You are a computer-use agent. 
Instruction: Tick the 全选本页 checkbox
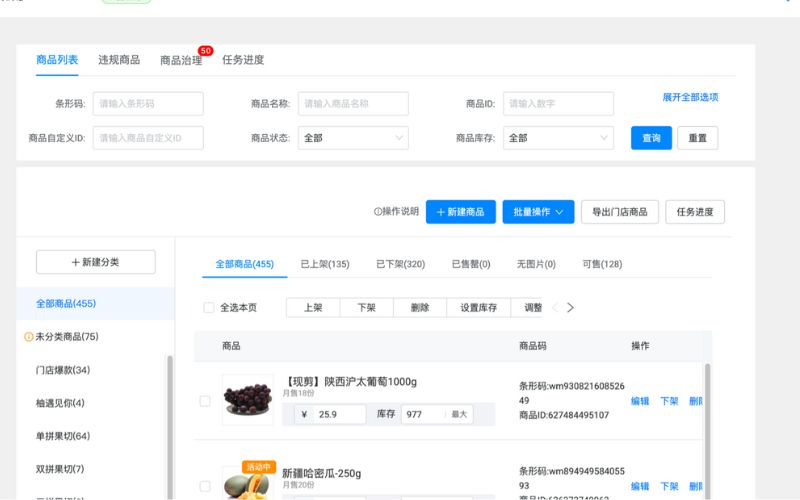point(209,308)
